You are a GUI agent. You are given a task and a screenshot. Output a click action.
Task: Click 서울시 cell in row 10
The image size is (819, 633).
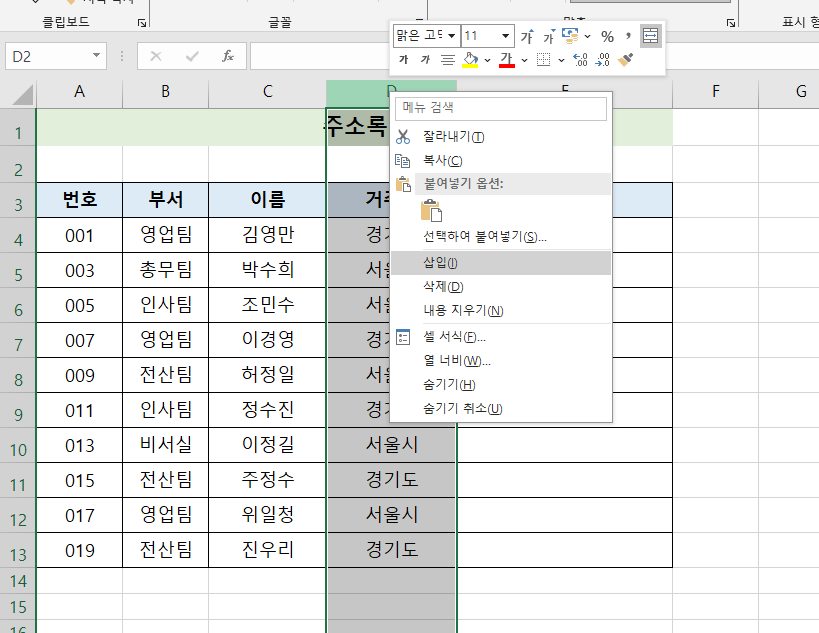(x=392, y=445)
